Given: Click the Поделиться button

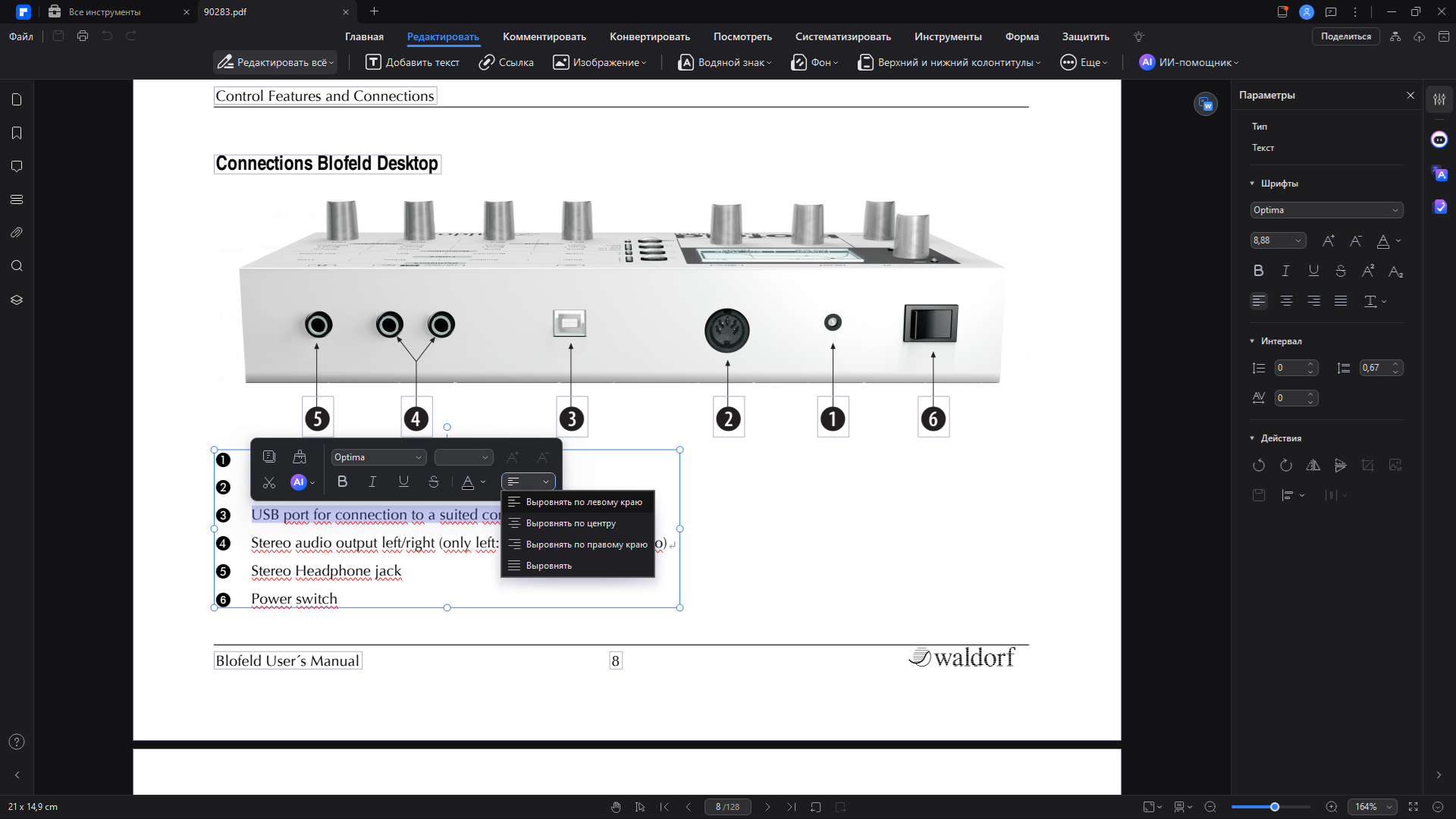Looking at the screenshot, I should coord(1346,36).
